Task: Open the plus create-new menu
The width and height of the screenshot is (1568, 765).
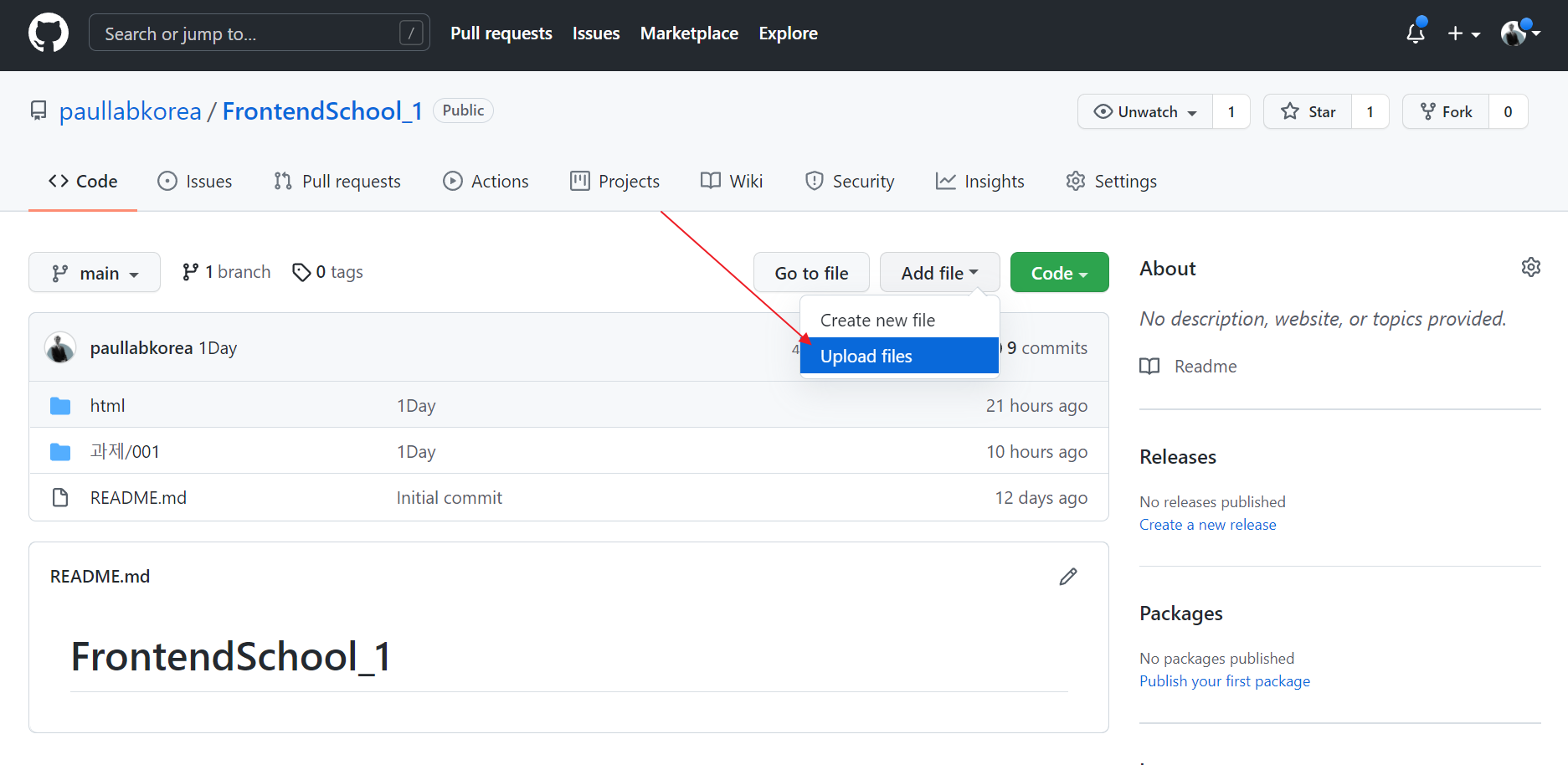Action: (1463, 33)
